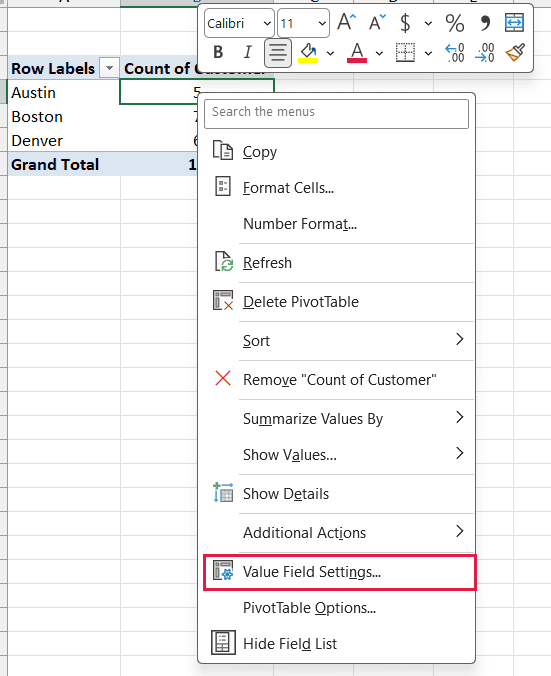
Task: Click the Copy icon
Action: click(x=223, y=150)
